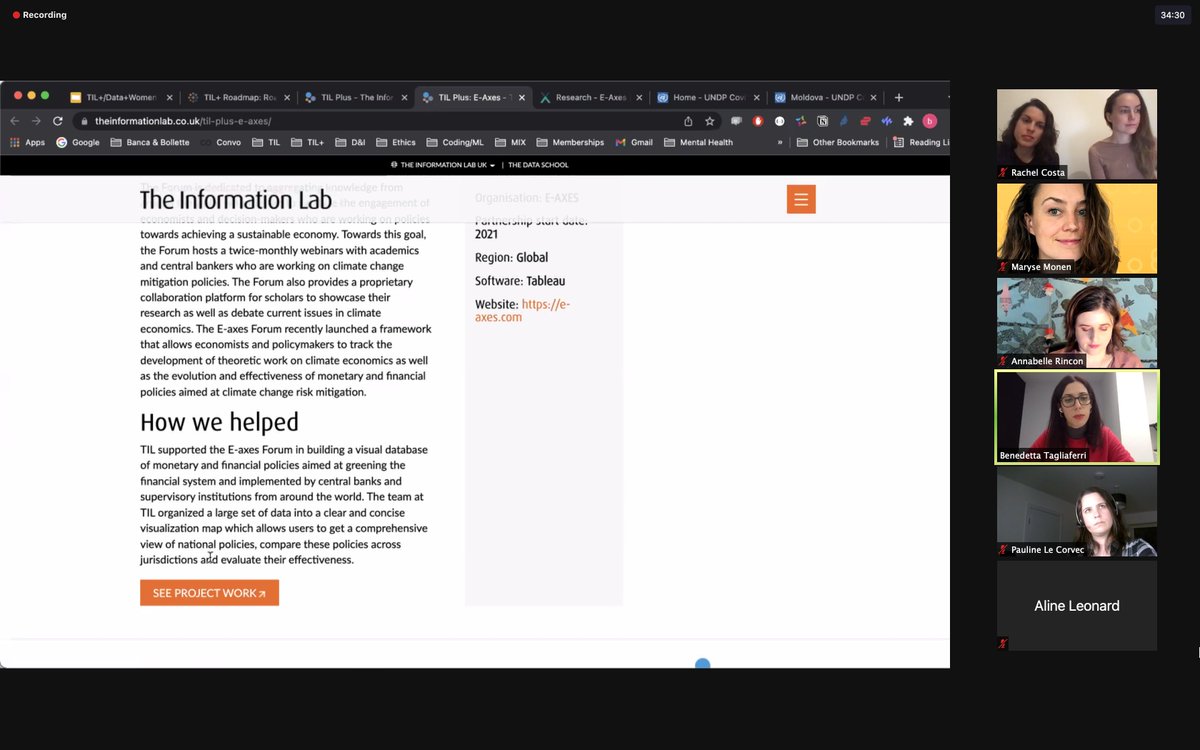Open a new browser tab
The height and width of the screenshot is (750, 1200).
tap(898, 97)
